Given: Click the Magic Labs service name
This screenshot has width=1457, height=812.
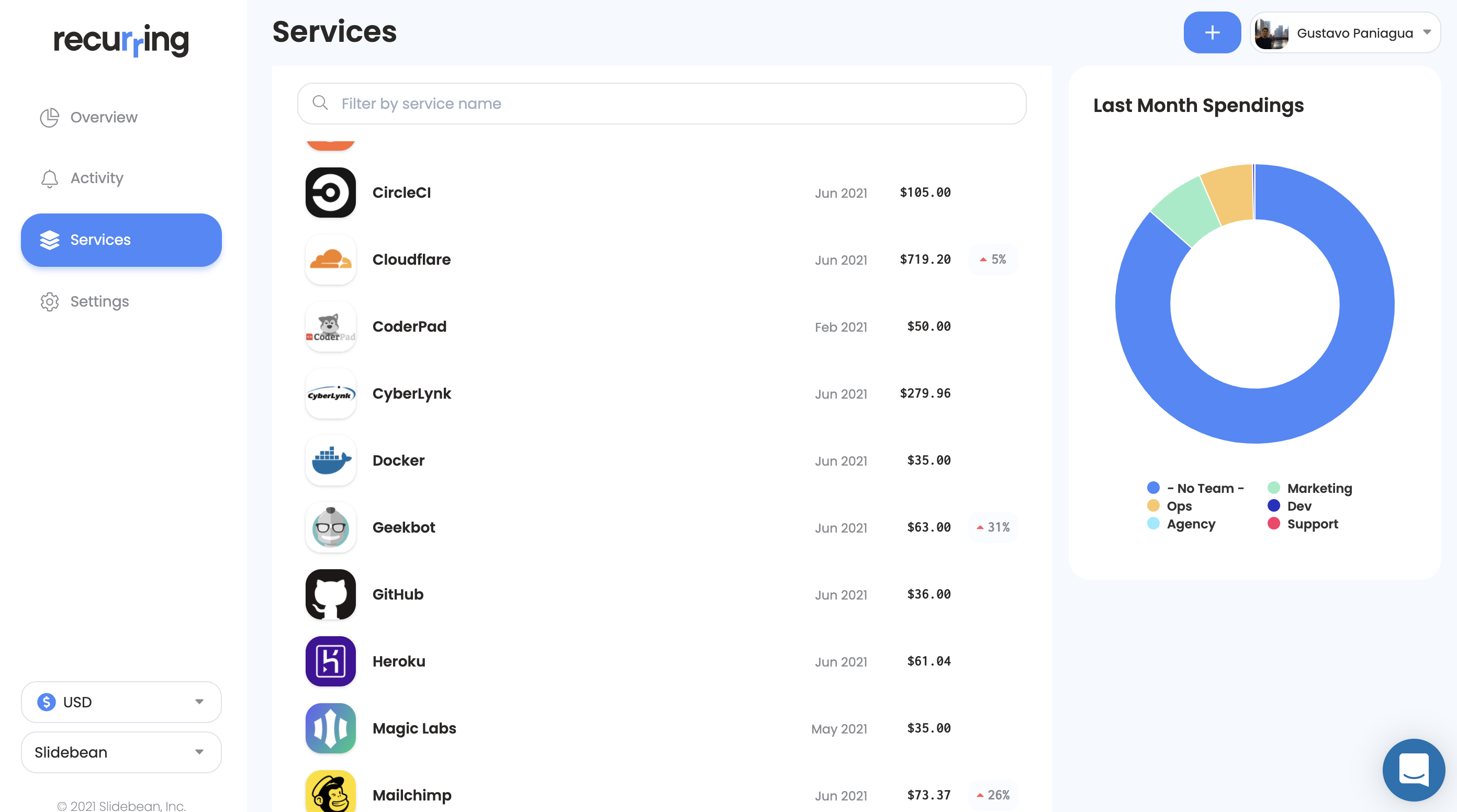Looking at the screenshot, I should 414,729.
